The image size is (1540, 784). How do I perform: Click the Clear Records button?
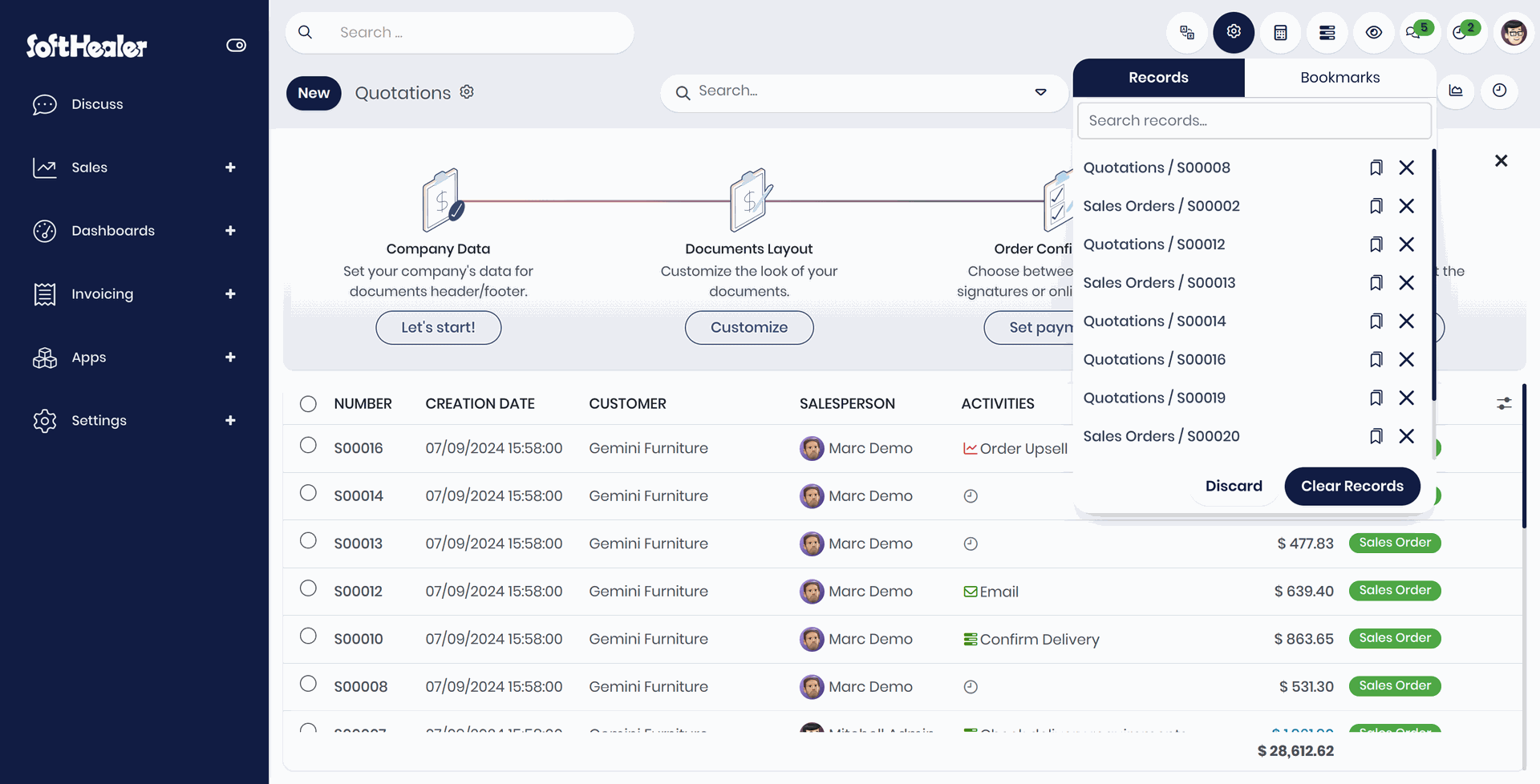coord(1352,486)
